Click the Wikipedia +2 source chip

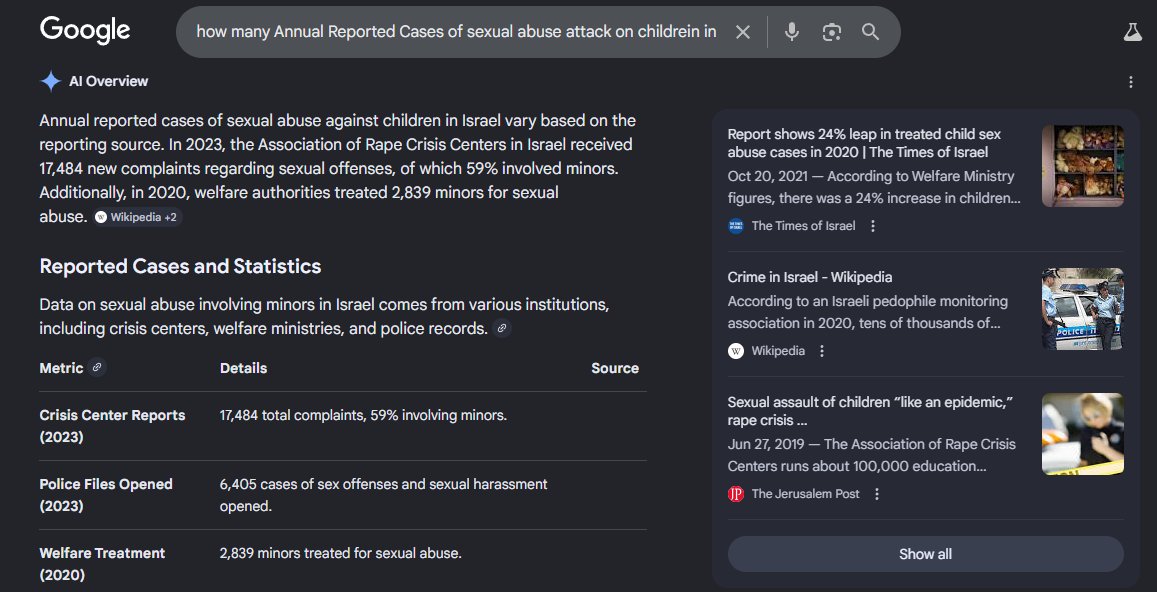pyautogui.click(x=138, y=217)
